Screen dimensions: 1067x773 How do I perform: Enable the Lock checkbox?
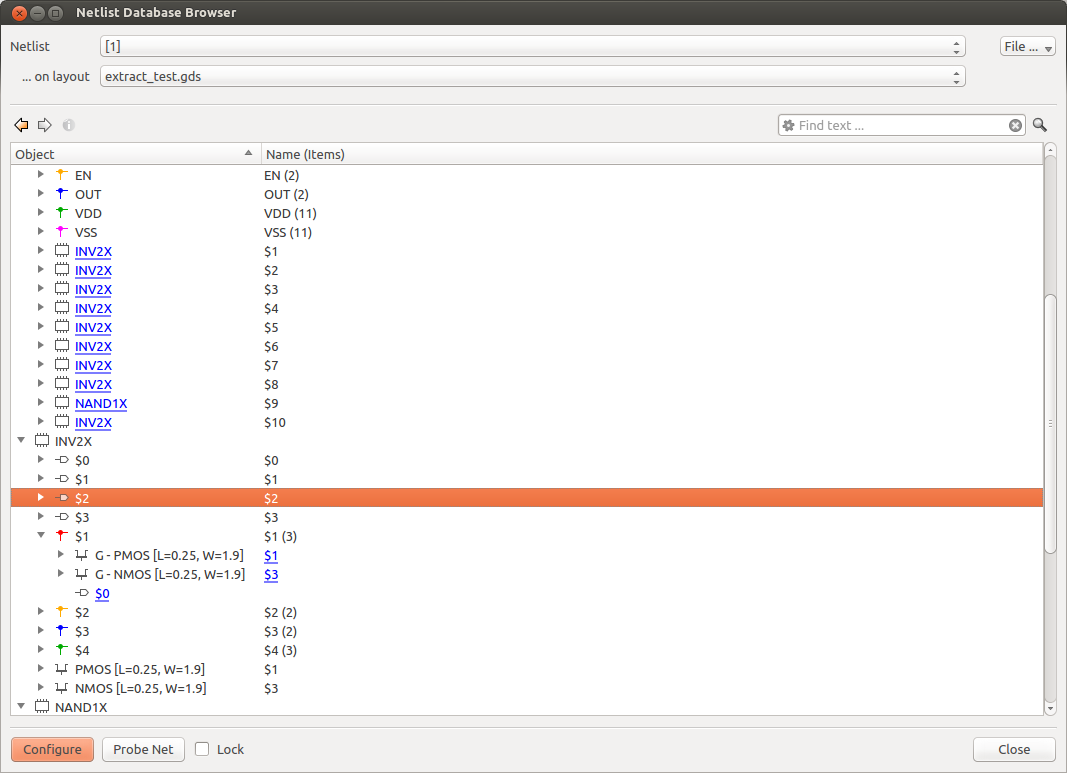[202, 749]
